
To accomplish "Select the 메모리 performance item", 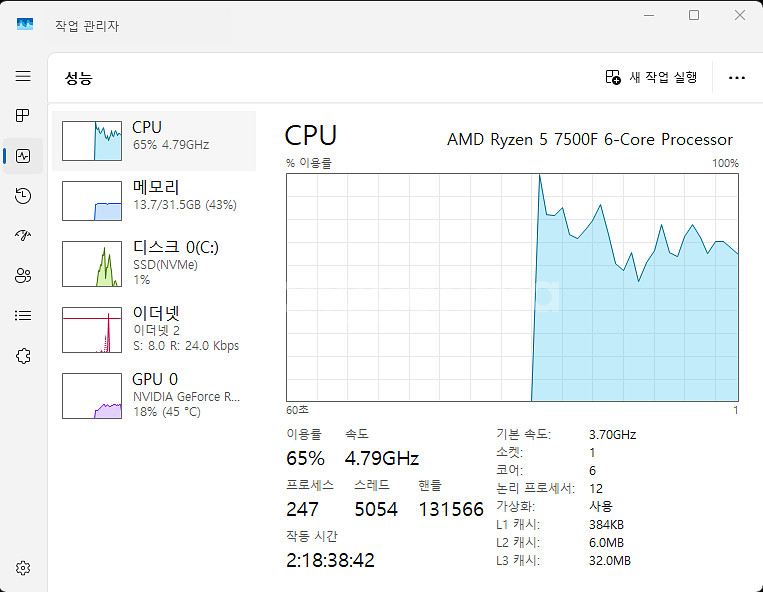I will (154, 200).
